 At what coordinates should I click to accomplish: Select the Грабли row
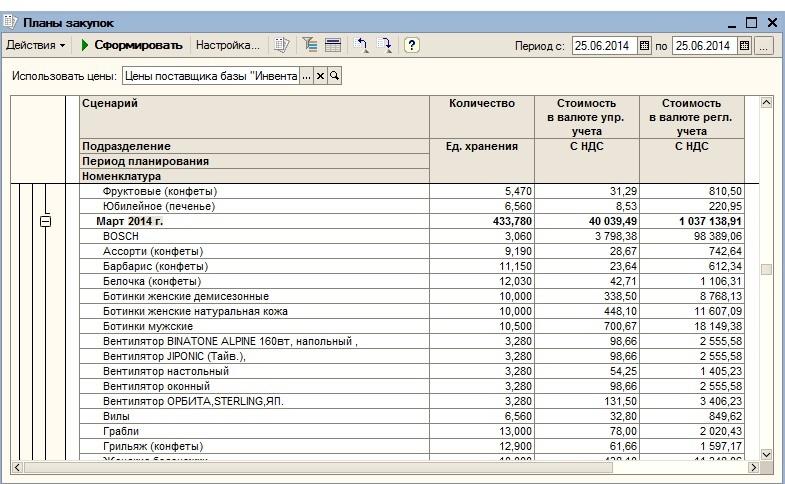click(411, 431)
